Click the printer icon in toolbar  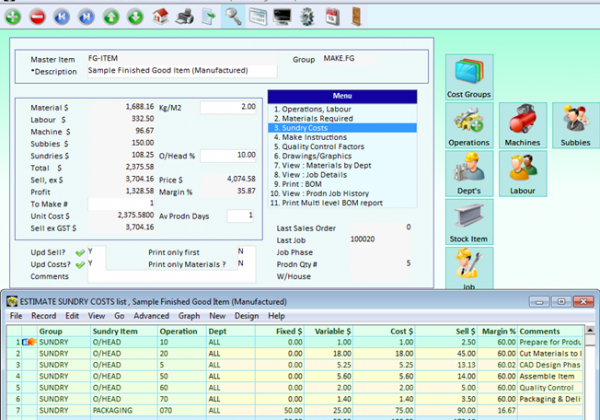184,17
